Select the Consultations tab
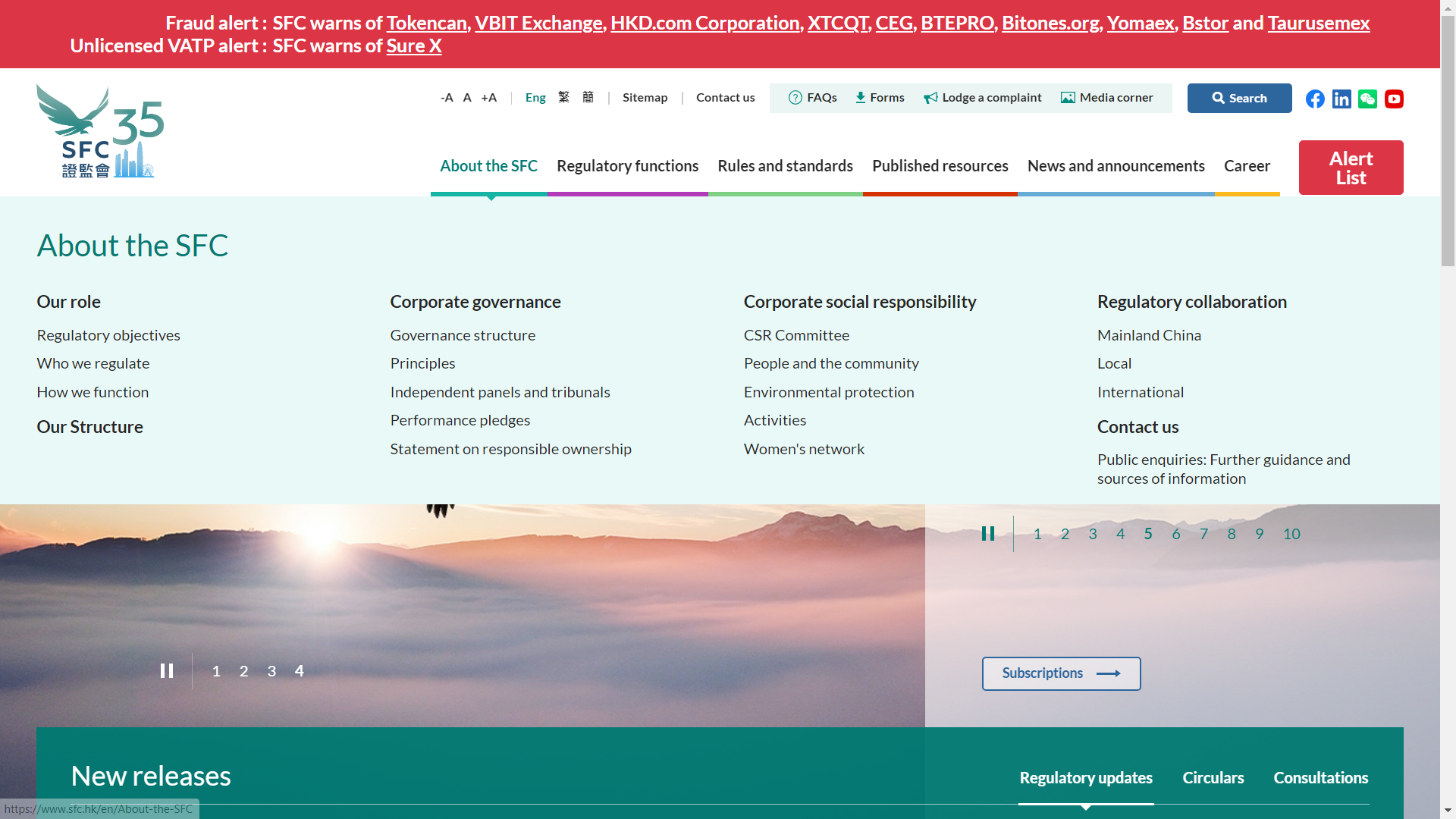 click(1321, 778)
